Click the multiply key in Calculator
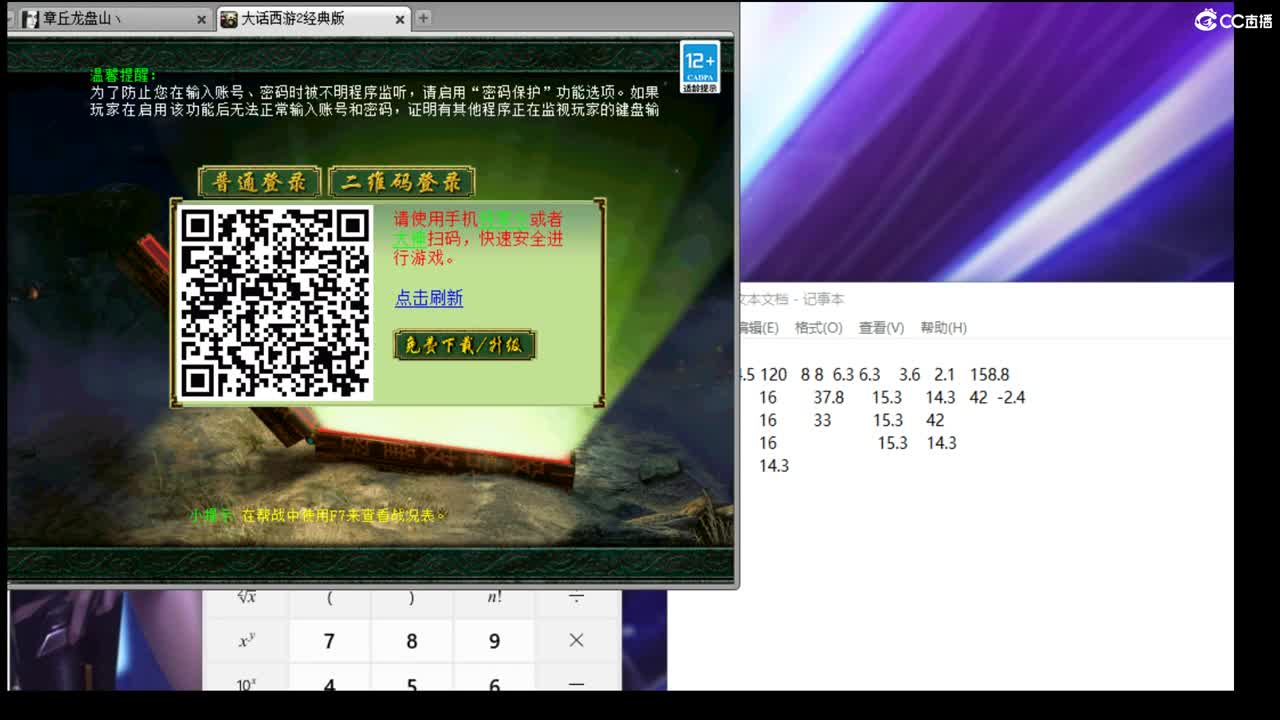This screenshot has width=1280, height=720. (576, 641)
